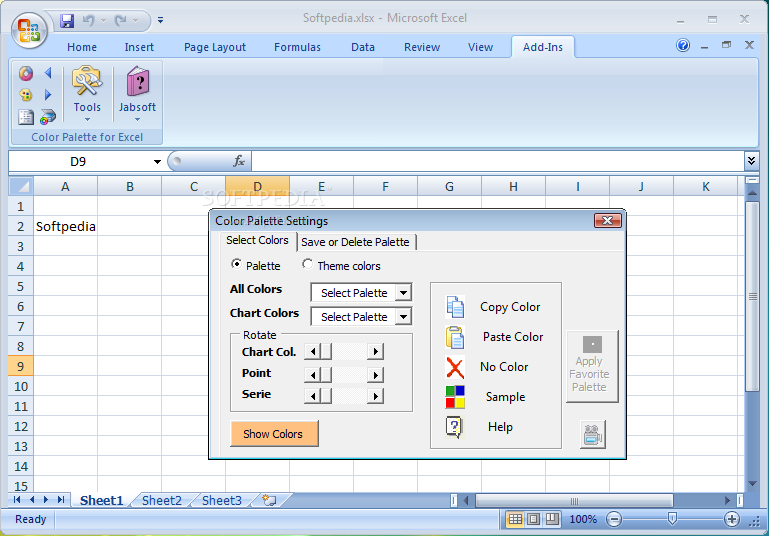Select cell A2 containing Softpedia

66,226
